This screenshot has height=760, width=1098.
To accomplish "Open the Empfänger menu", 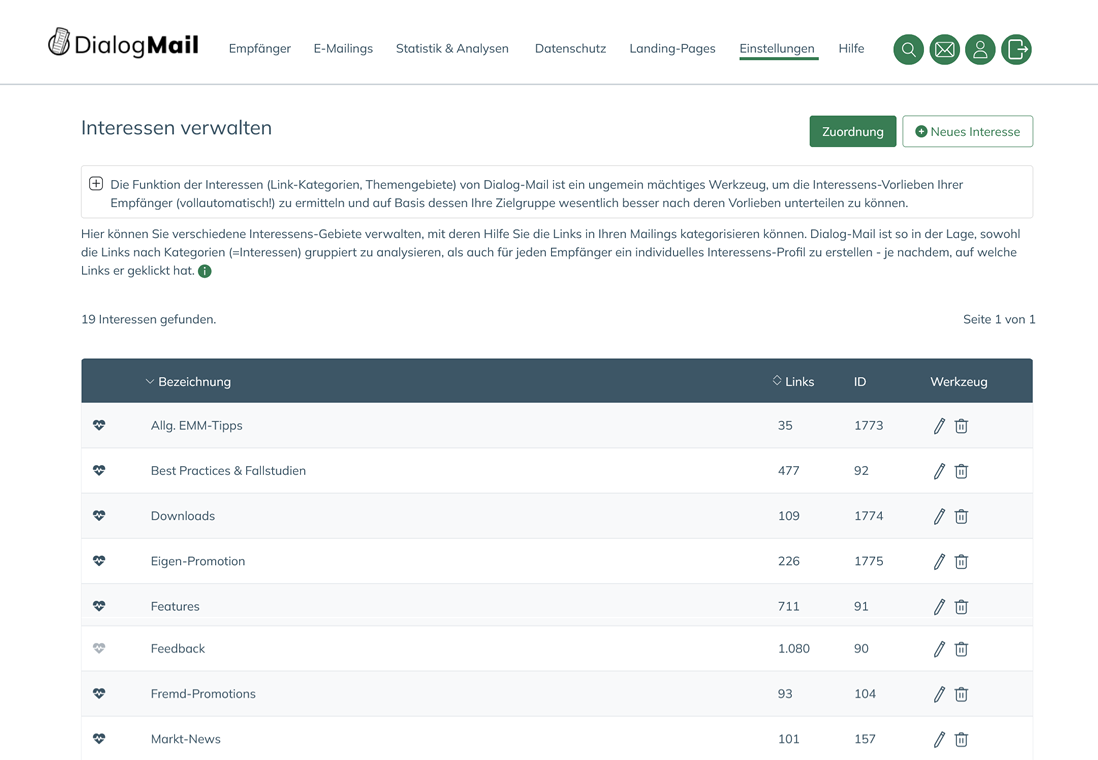I will (x=259, y=48).
